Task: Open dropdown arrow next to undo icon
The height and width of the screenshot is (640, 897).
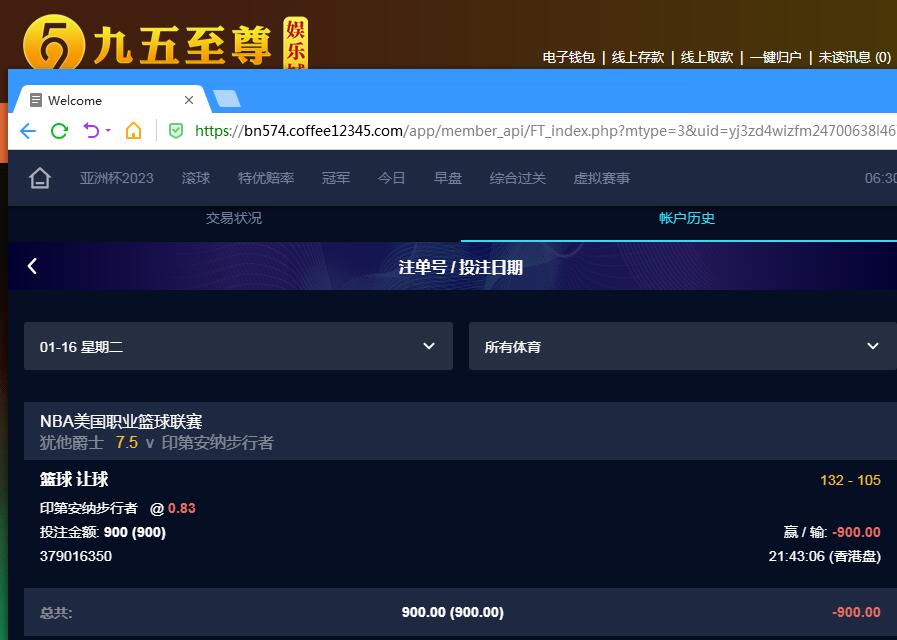Action: pyautogui.click(x=108, y=130)
